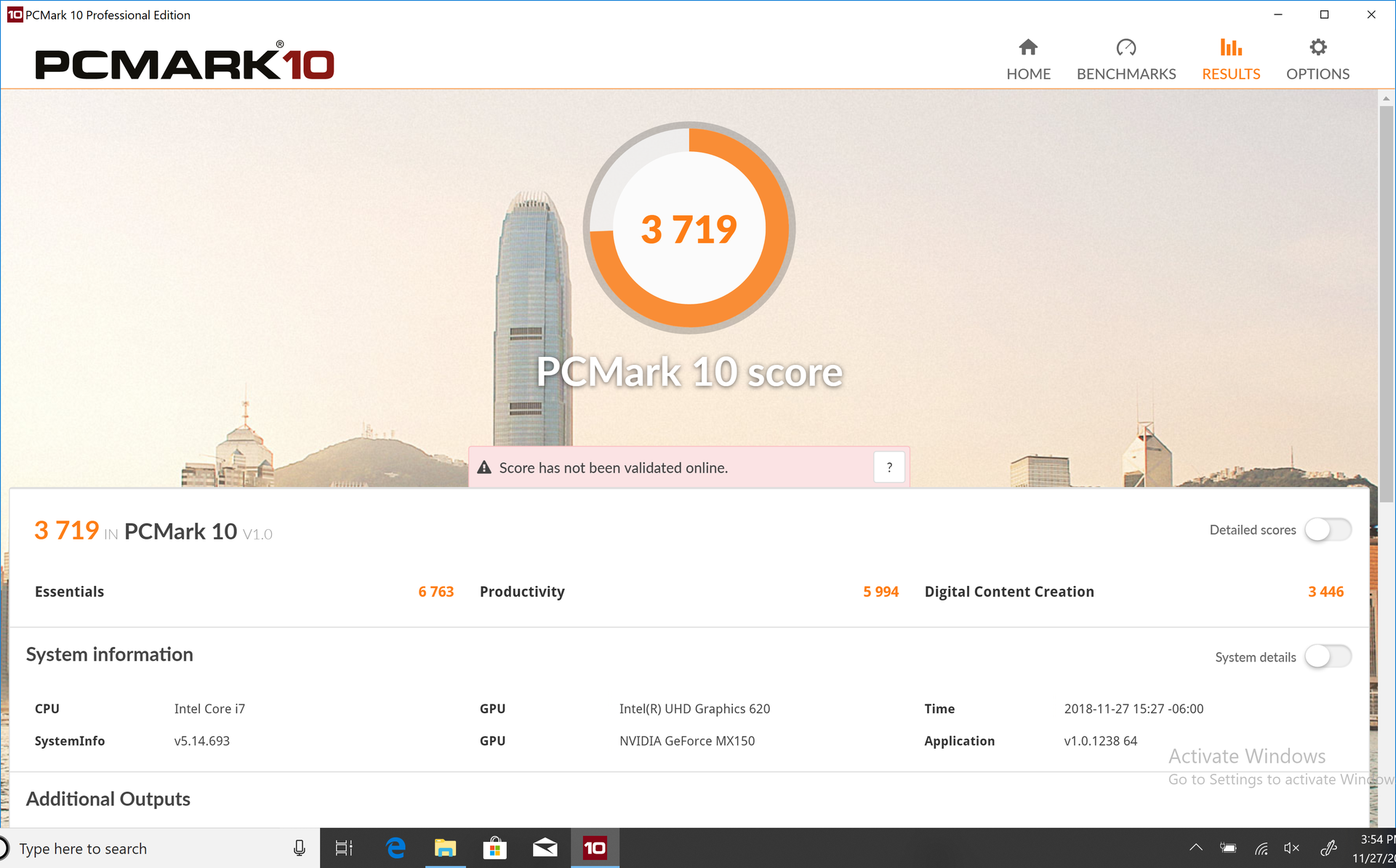1396x868 pixels.
Task: Open the Home tab house icon
Action: click(1027, 48)
